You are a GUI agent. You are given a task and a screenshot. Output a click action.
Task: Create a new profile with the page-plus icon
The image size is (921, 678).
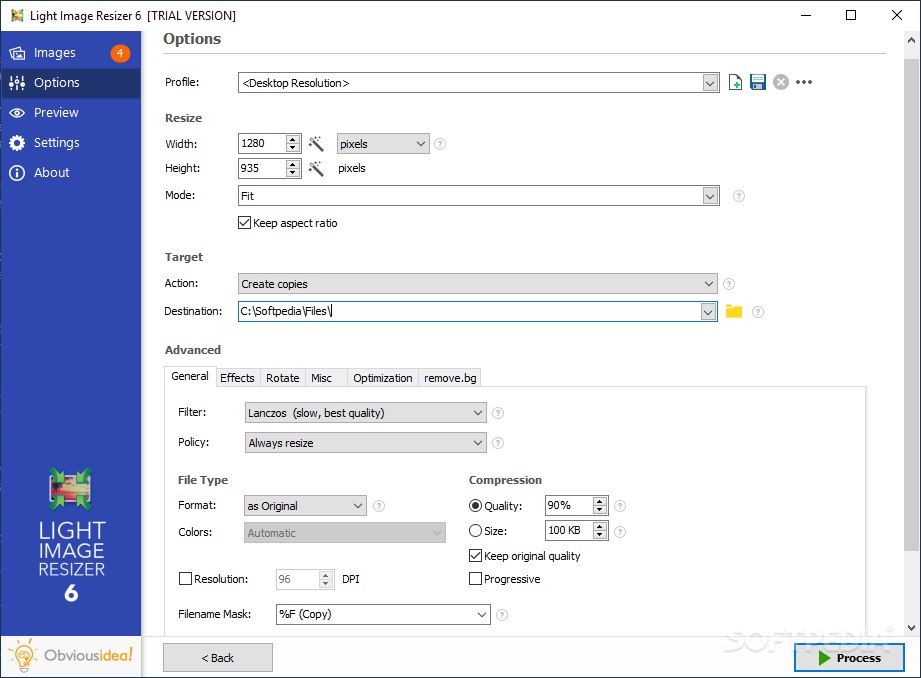point(735,82)
